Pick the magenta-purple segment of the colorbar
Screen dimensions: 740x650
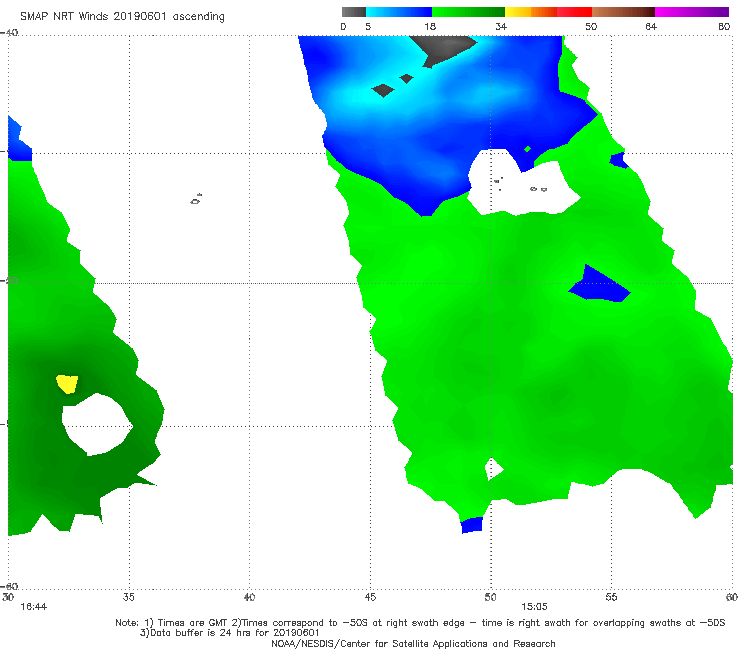[x=692, y=12]
